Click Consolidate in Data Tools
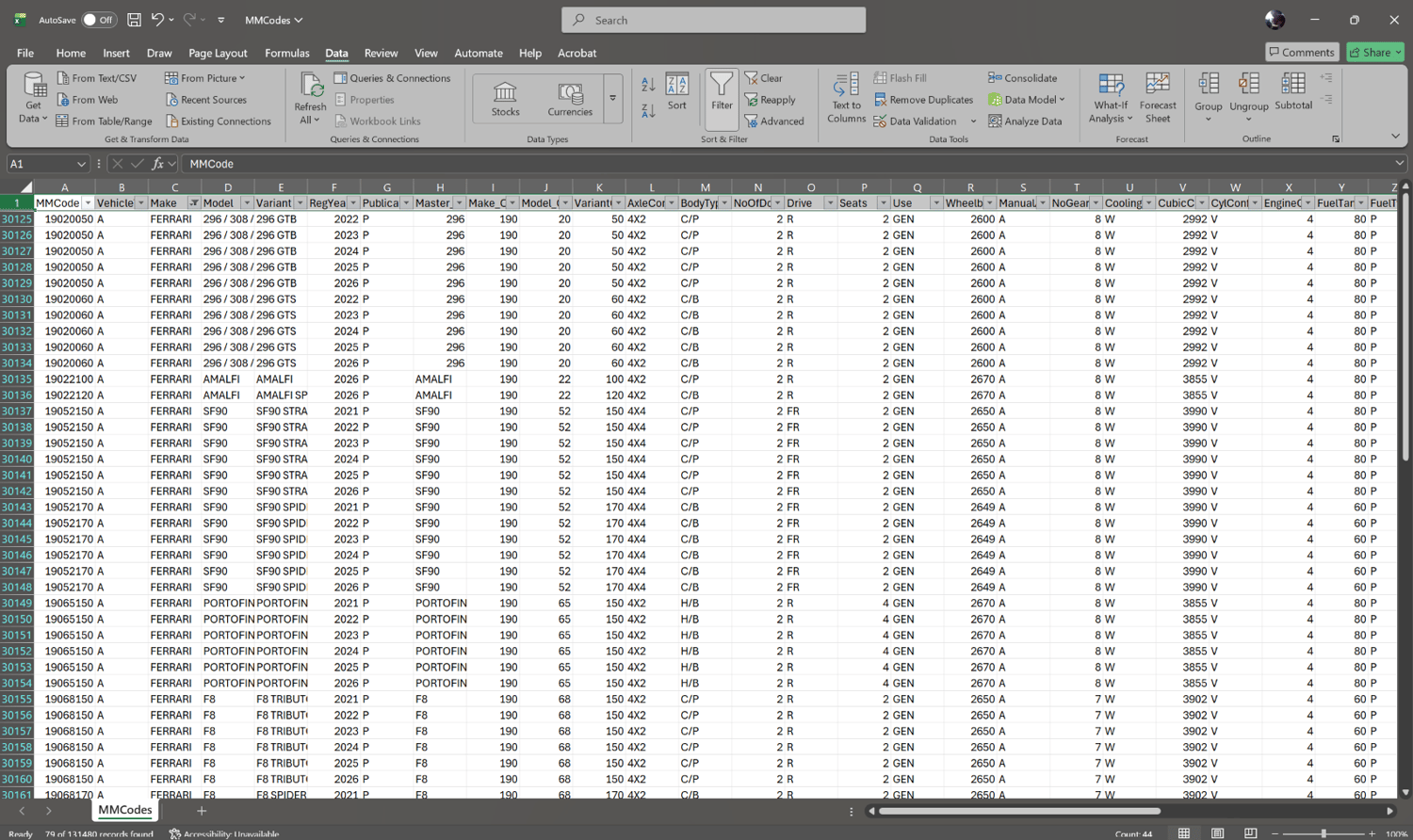Image resolution: width=1413 pixels, height=840 pixels. click(1022, 78)
